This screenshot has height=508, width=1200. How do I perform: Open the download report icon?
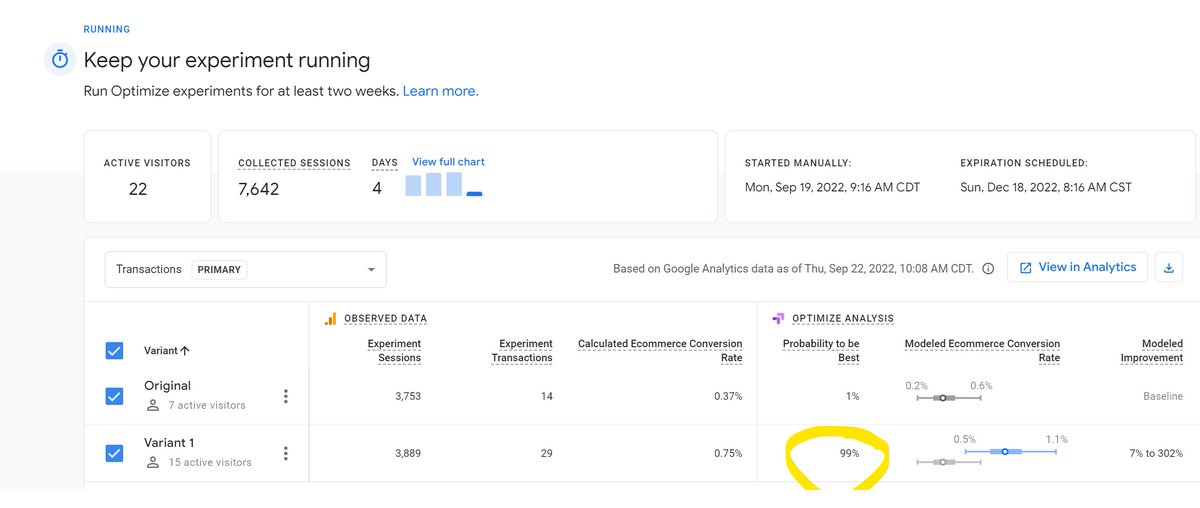tap(1169, 268)
